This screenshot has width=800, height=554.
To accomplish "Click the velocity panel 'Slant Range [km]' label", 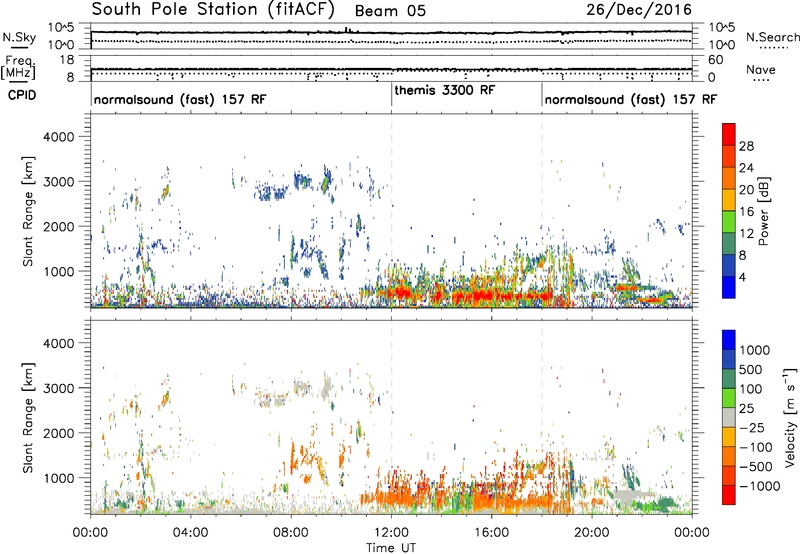I will [x=28, y=418].
